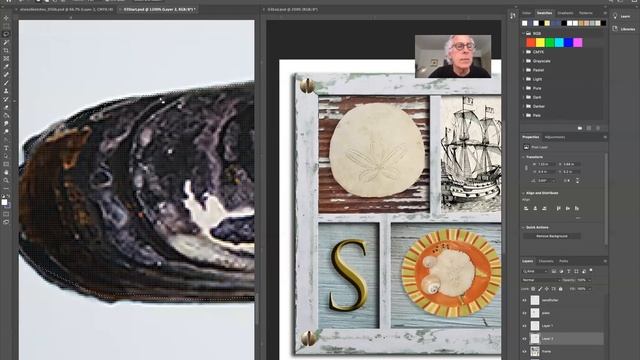Select Layer 2 thumbnail in Layers panel
Viewport: 640px width, 360px height.
[535, 339]
